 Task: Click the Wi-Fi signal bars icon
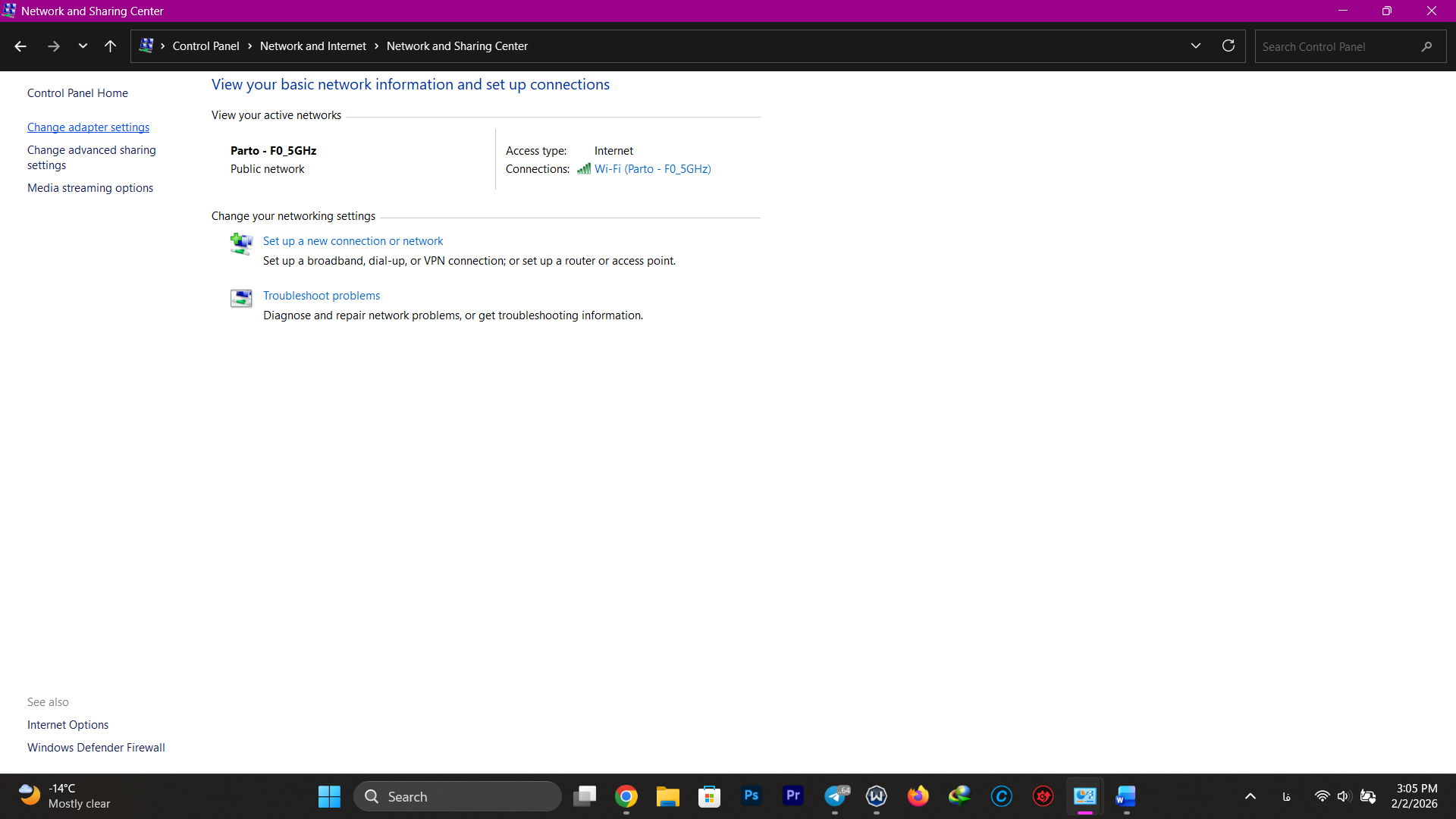[x=583, y=169]
